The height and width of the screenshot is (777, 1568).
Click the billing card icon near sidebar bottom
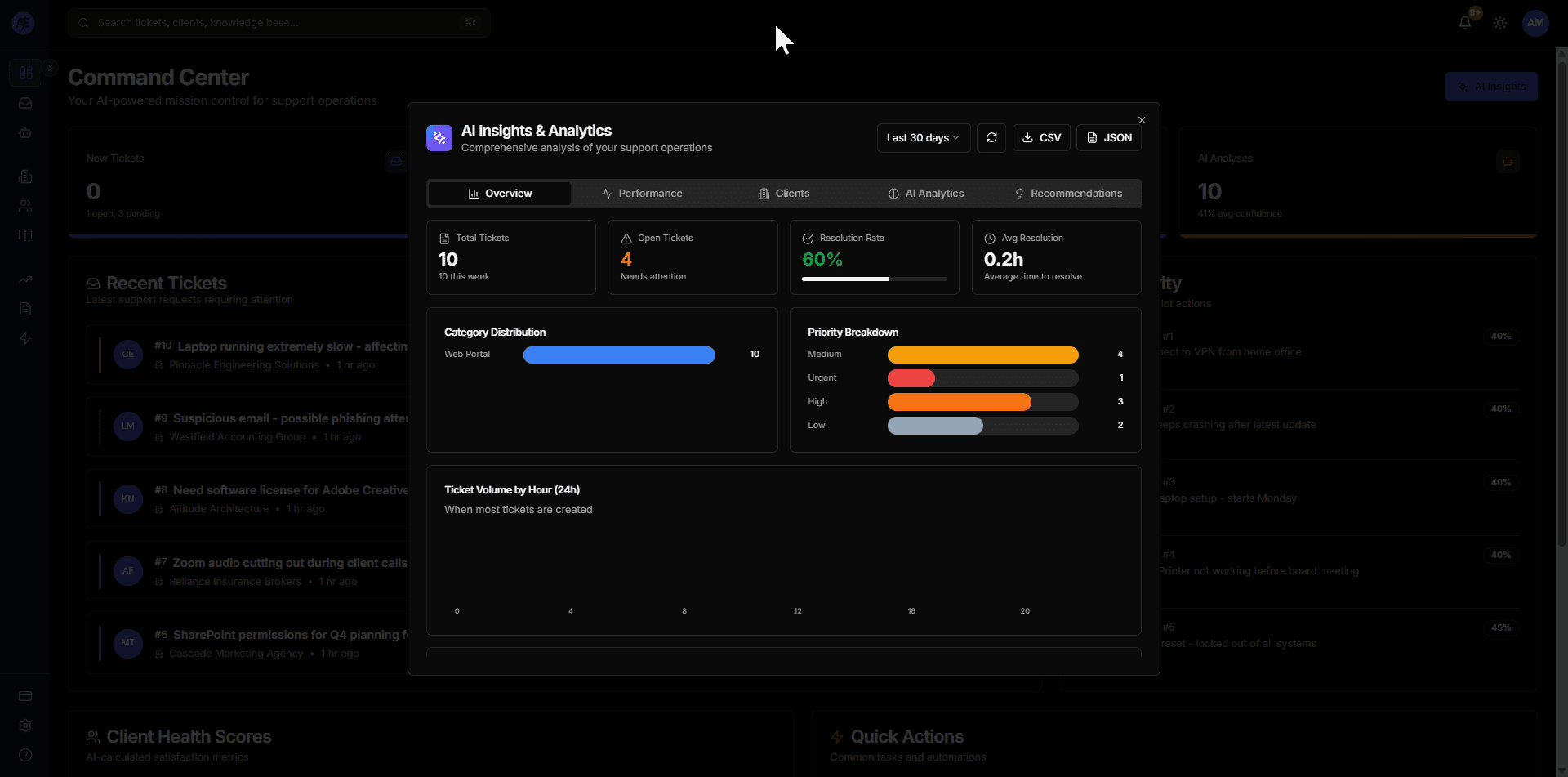coord(25,696)
